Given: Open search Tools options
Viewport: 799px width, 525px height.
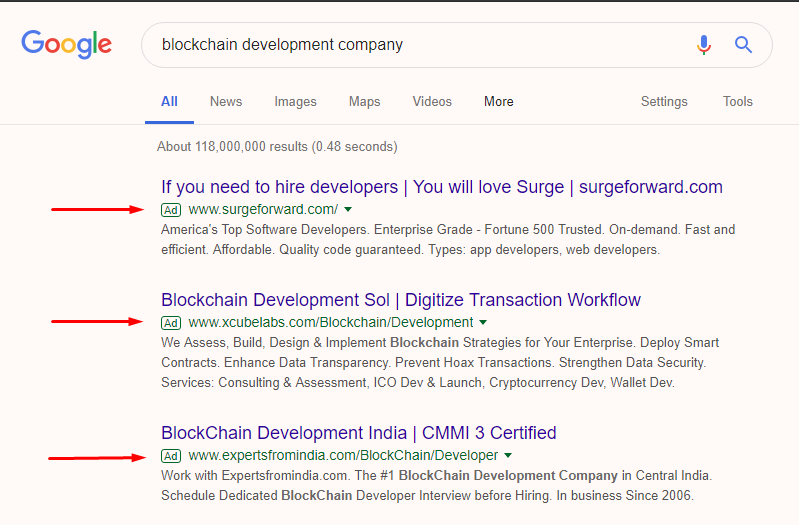Looking at the screenshot, I should point(737,101).
